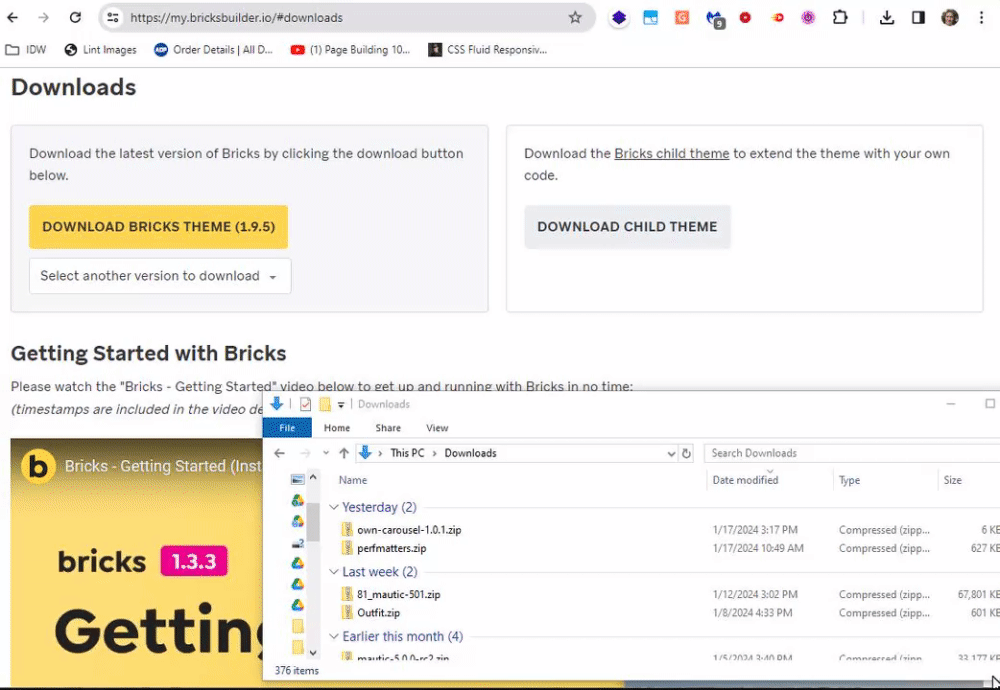Collapse the Earlier this month (4) group
This screenshot has width=1000, height=690.
(334, 636)
